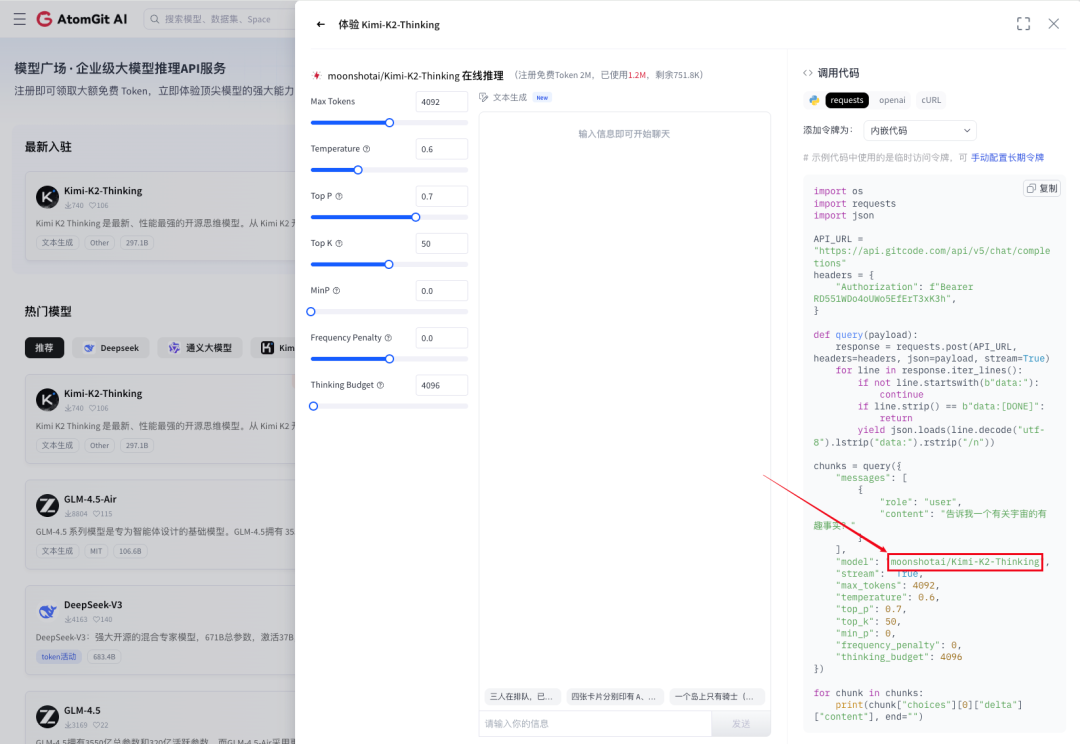Viewport: 1080px width, 744px height.
Task: Click the MinP value field
Action: click(x=442, y=291)
